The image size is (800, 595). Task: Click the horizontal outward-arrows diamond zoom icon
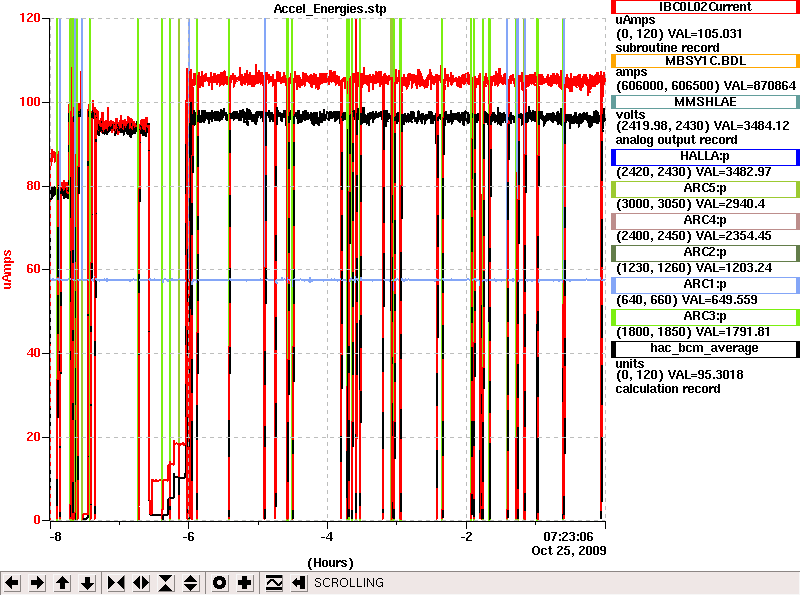pyautogui.click(x=141, y=583)
